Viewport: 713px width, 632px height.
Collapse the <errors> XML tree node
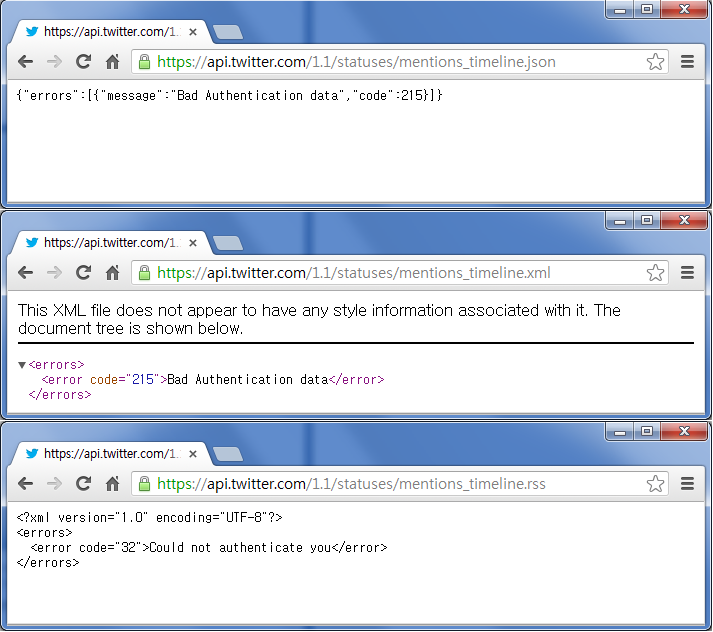(x=21, y=365)
